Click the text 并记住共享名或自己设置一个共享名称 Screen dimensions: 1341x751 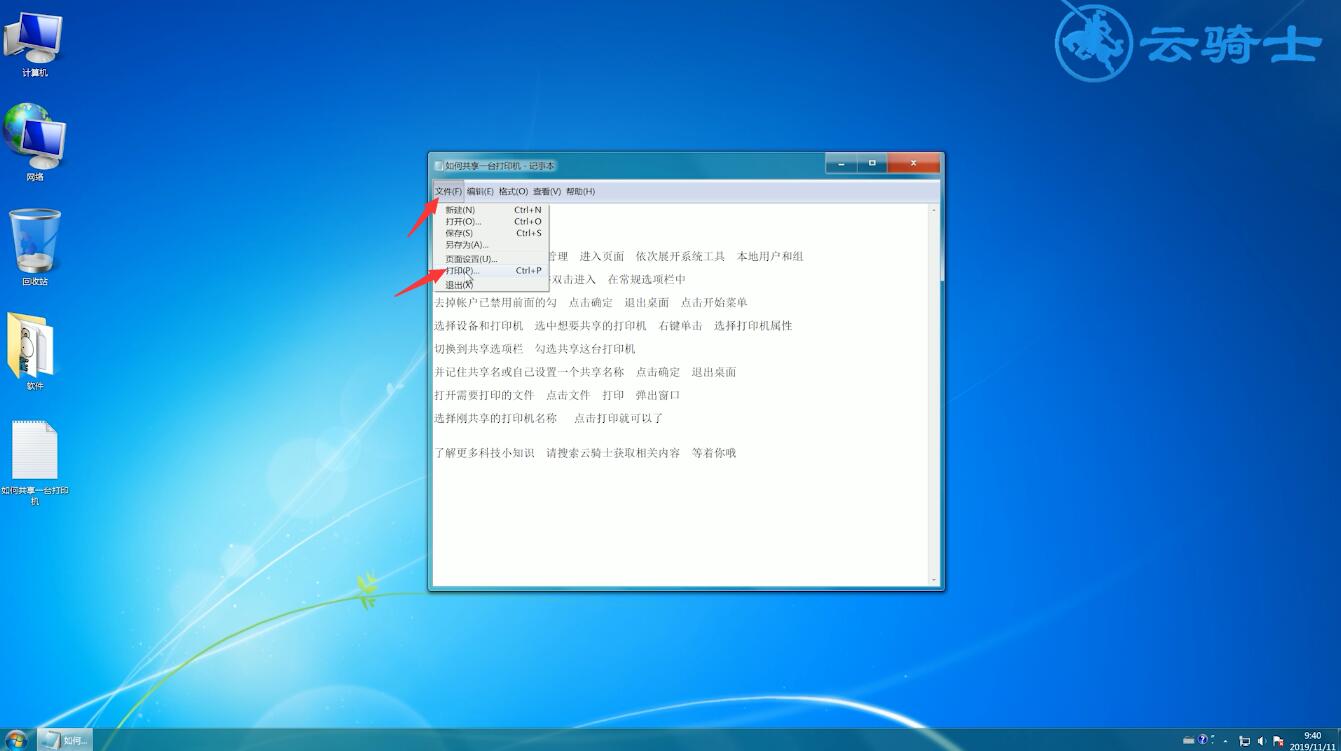pyautogui.click(x=529, y=372)
